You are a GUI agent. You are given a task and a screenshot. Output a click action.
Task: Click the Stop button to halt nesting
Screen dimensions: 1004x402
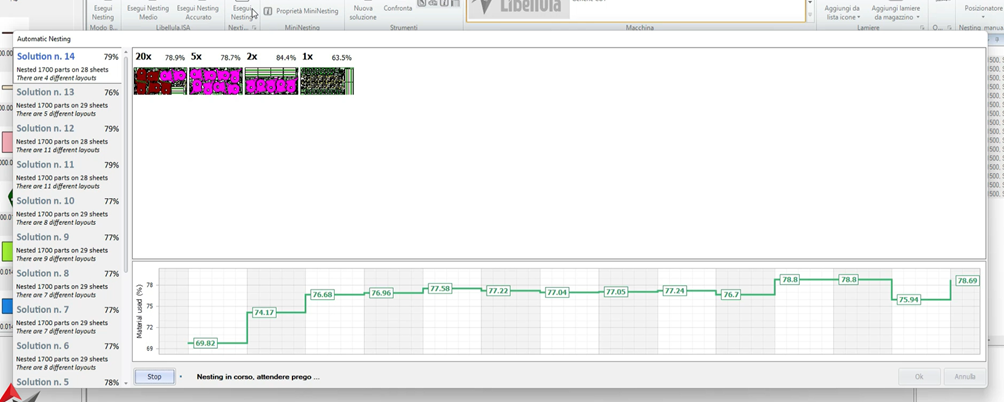tap(154, 377)
